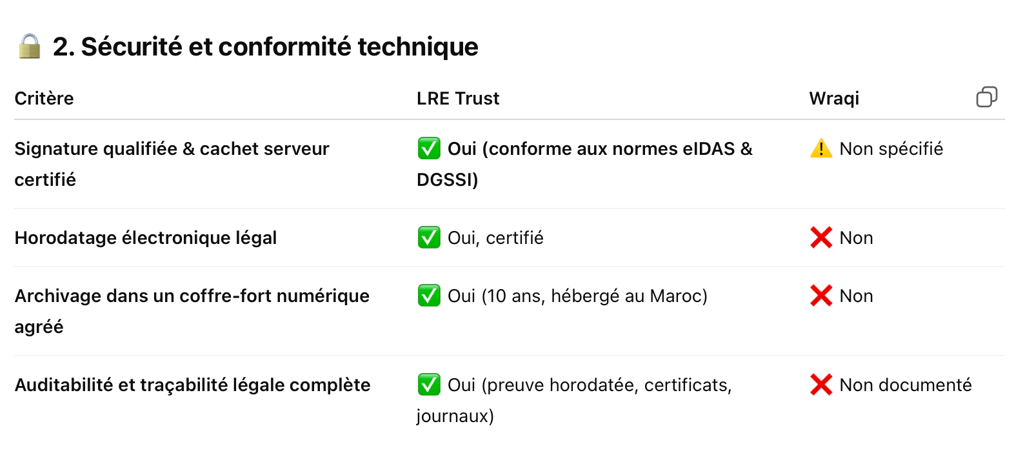This screenshot has width=1024, height=475.
Task: Click the red cross in the Horodatage row
Action: coord(821,238)
